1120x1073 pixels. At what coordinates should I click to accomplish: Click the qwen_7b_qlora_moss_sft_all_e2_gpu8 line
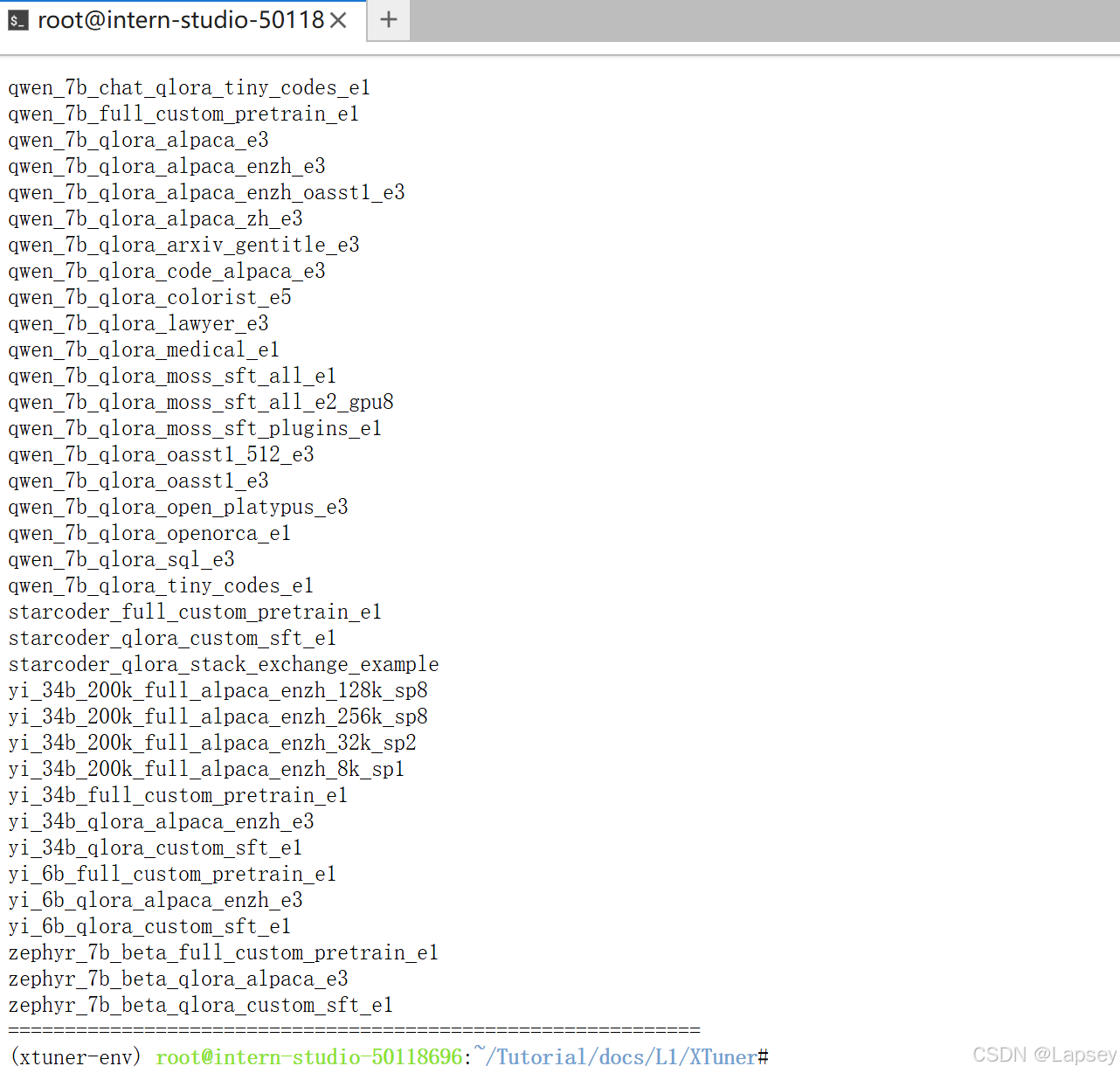[x=201, y=403]
